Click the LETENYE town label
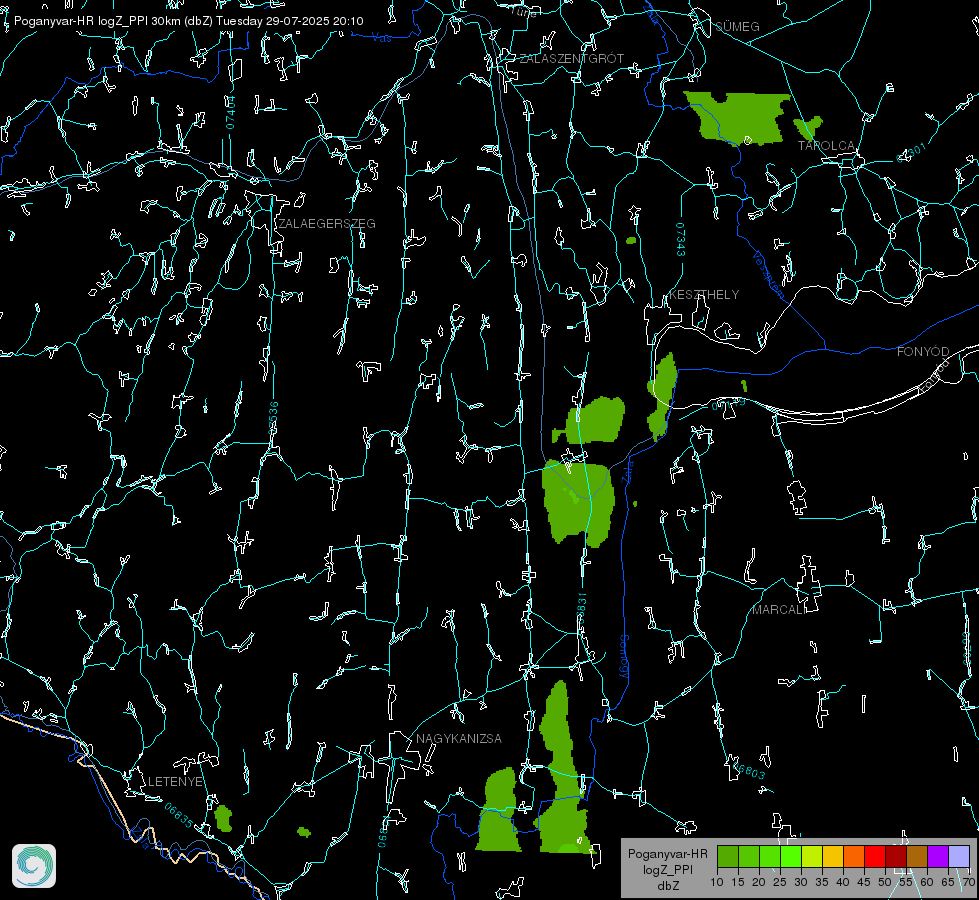The height and width of the screenshot is (900, 979). point(175,781)
